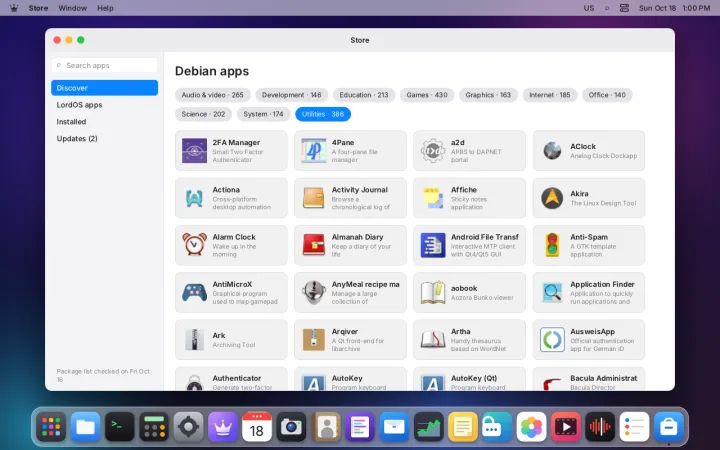Filter by Graphics · 163 category
The height and width of the screenshot is (450, 720).
[x=488, y=95]
